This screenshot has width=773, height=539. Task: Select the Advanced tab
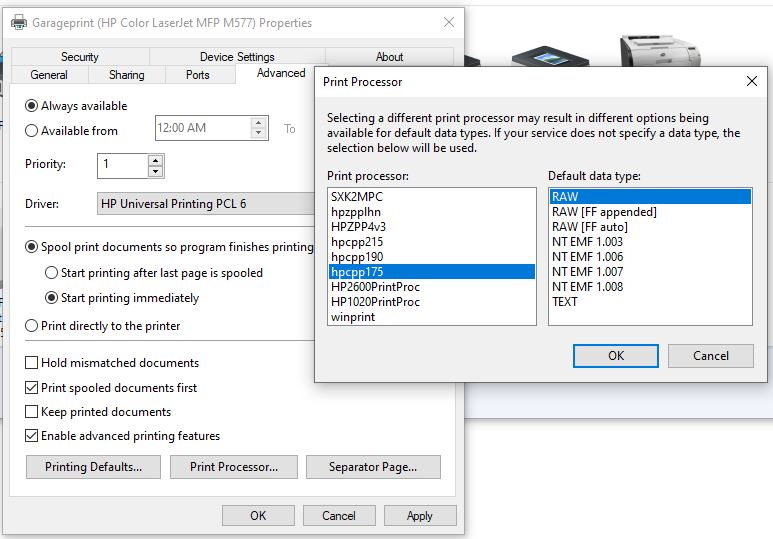pos(281,73)
